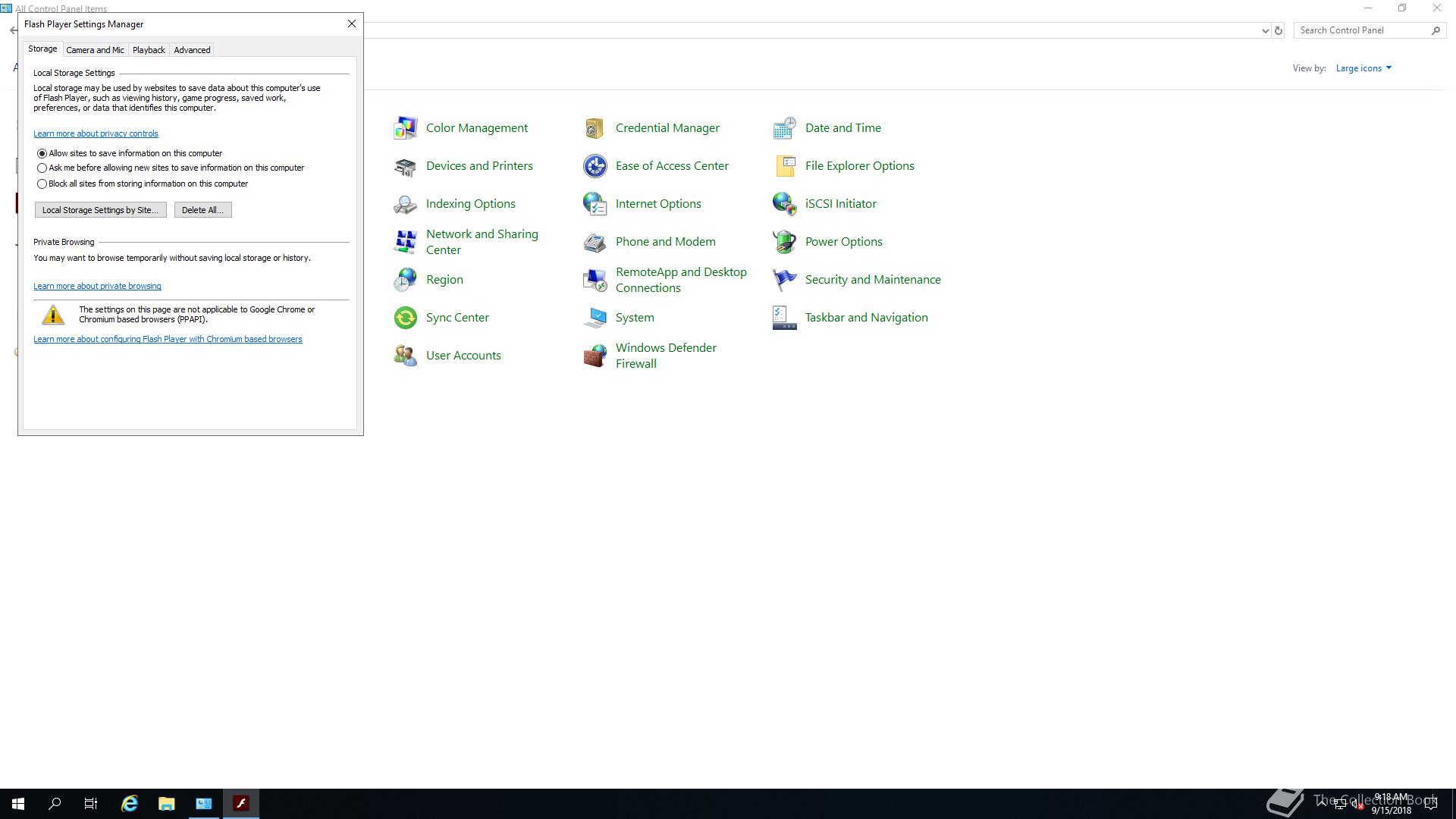The width and height of the screenshot is (1456, 819).
Task: Open Network and Sharing Center icon
Action: 405,242
